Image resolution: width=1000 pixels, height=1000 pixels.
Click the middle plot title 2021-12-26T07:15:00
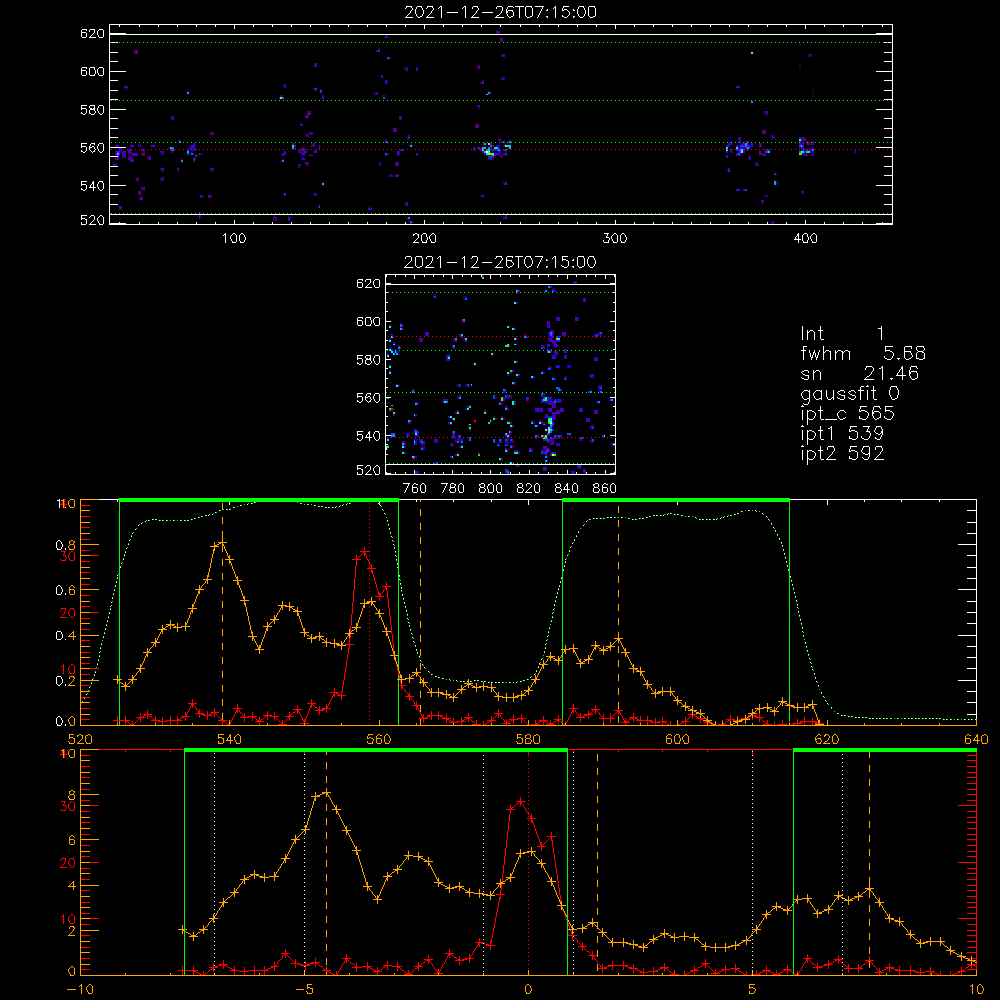[500, 262]
